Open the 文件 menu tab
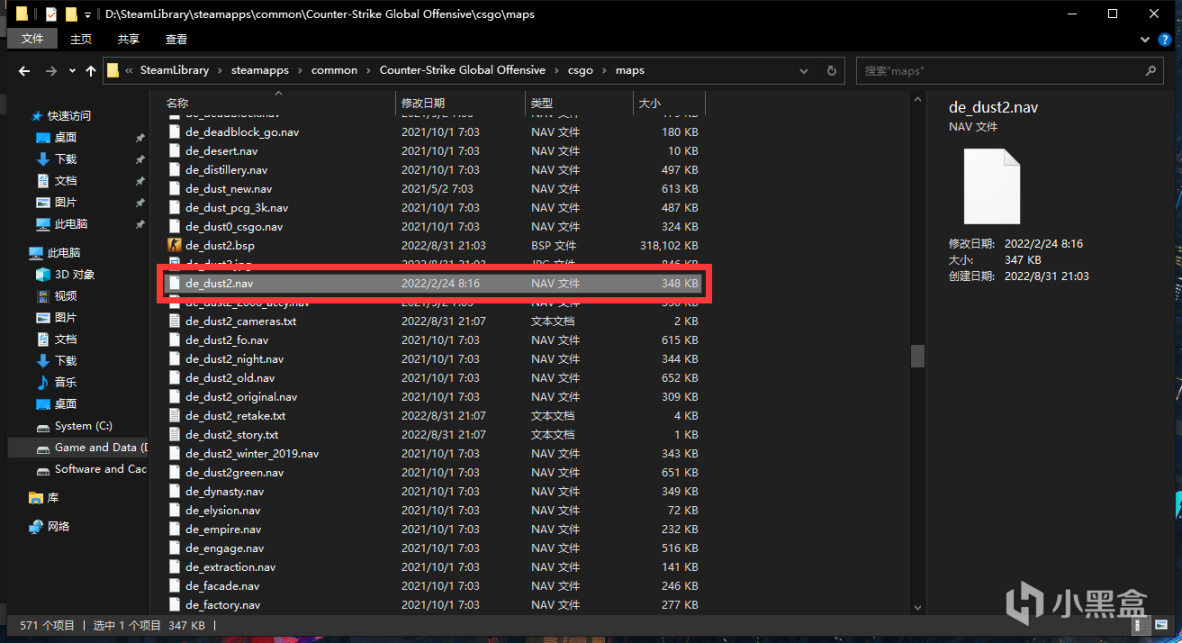 [x=32, y=39]
